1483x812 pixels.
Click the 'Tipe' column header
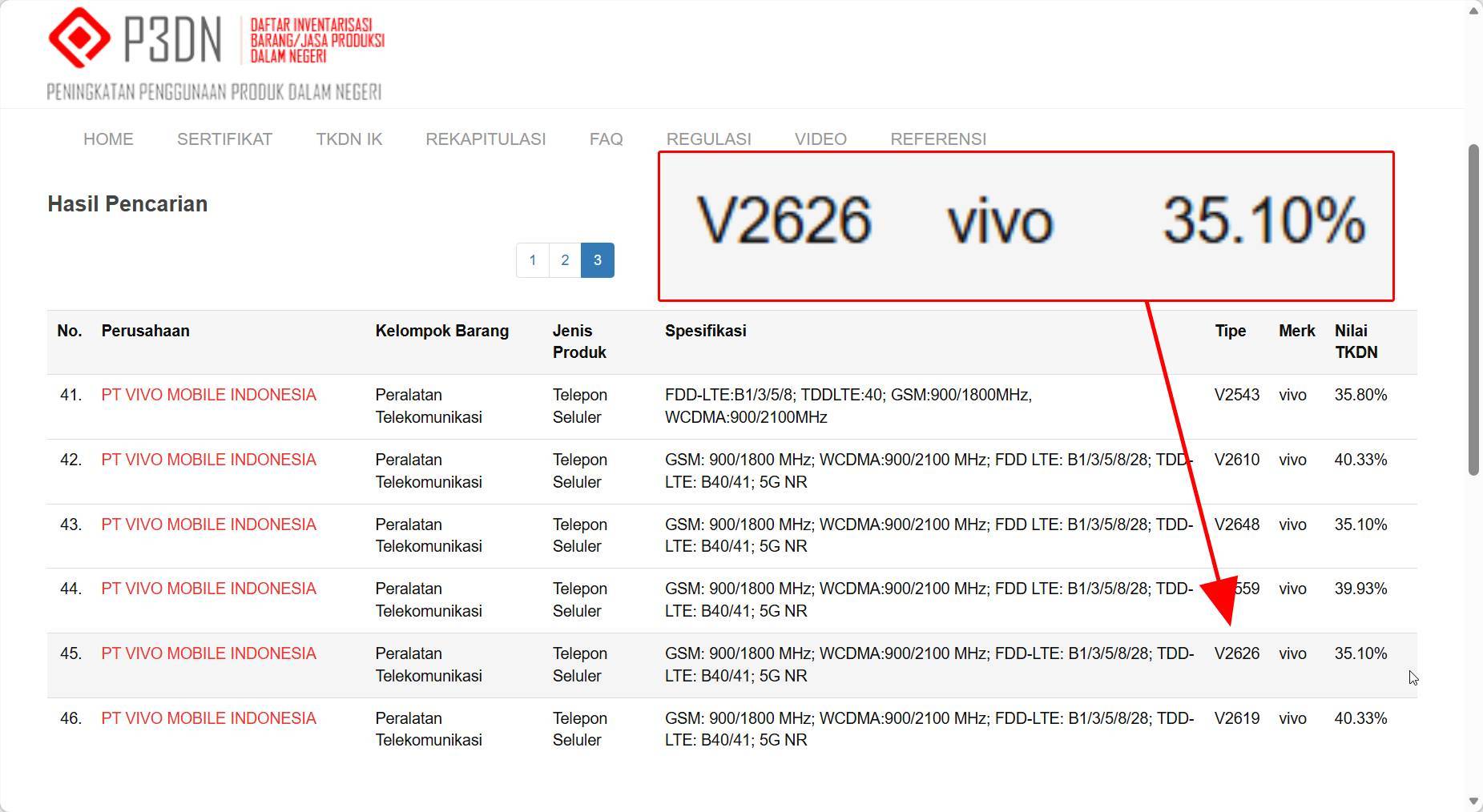pos(1230,331)
